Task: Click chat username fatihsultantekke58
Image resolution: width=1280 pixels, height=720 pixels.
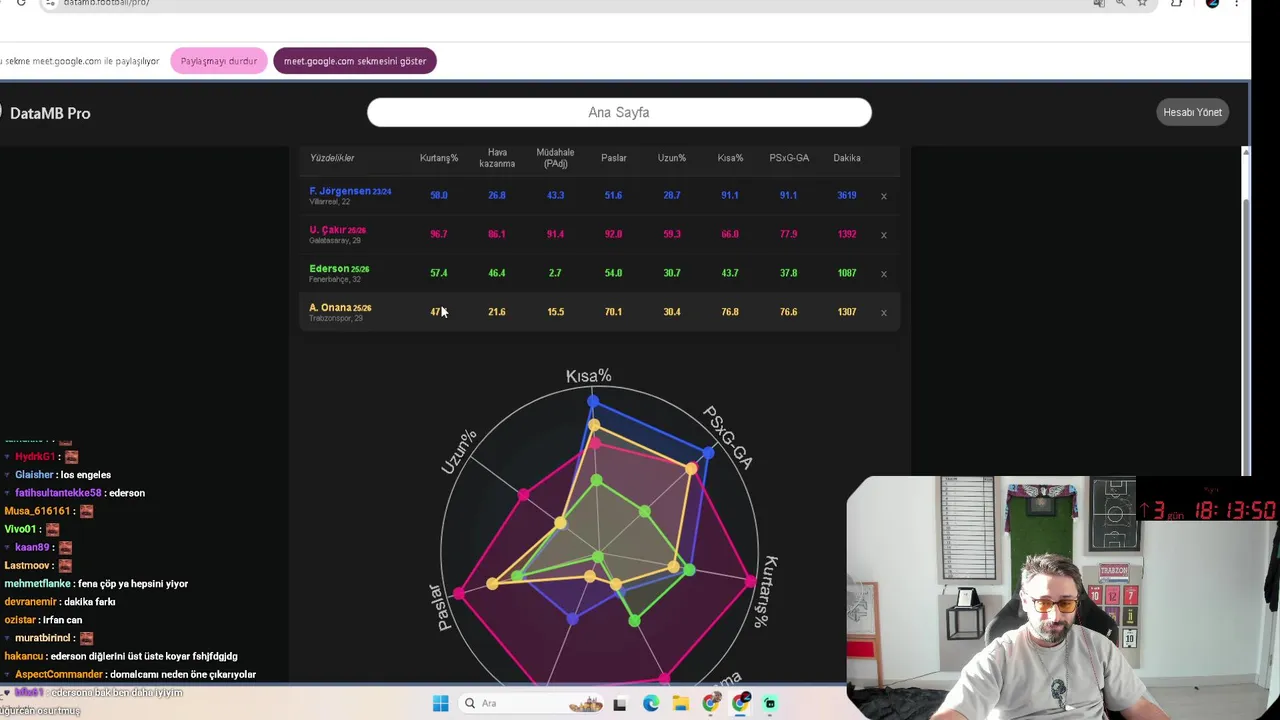Action: pos(58,493)
